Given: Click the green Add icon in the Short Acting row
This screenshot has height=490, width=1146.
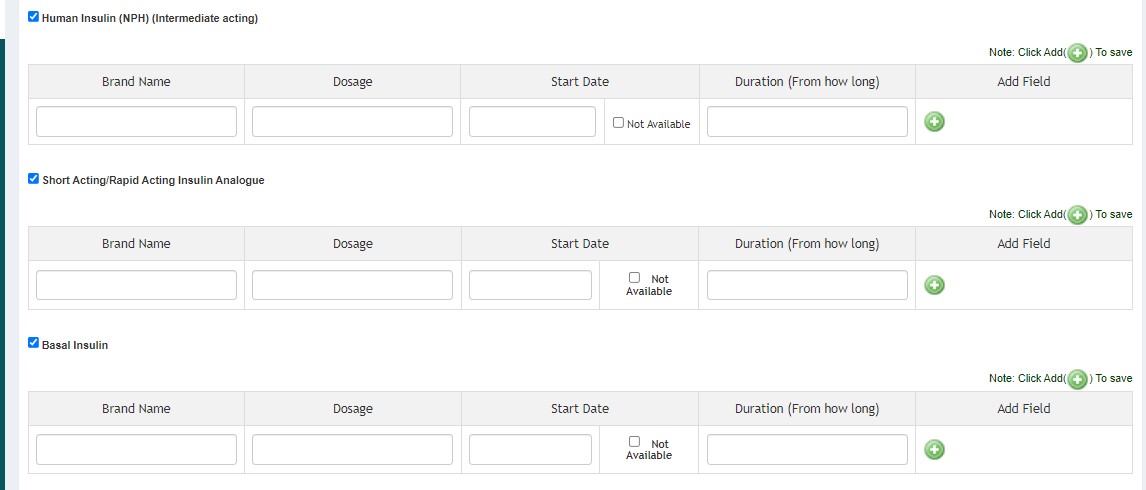Looking at the screenshot, I should pyautogui.click(x=934, y=286).
